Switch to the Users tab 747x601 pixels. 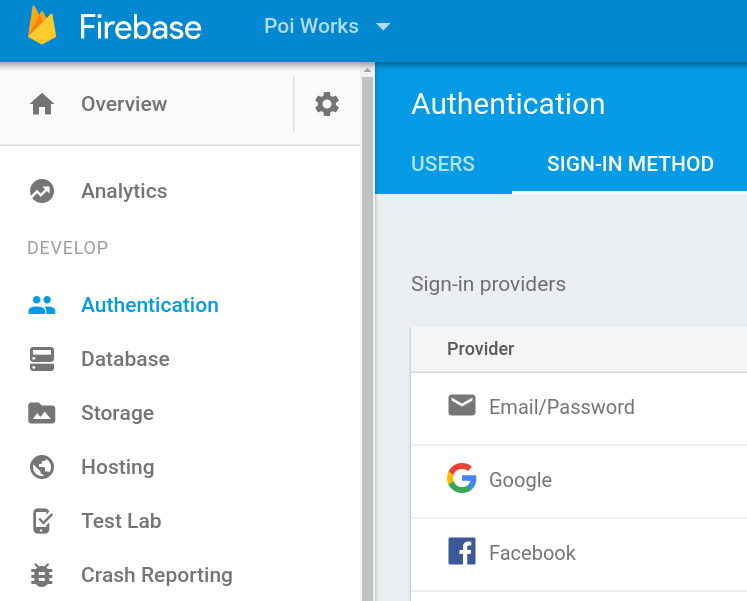443,164
